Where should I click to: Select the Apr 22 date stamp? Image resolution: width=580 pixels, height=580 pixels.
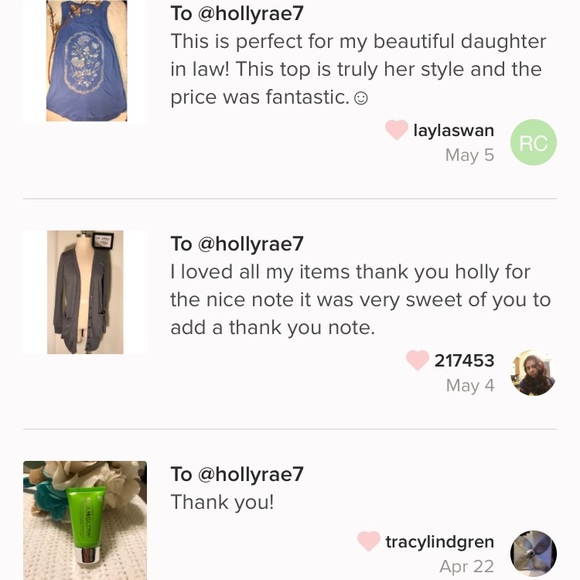click(x=467, y=566)
